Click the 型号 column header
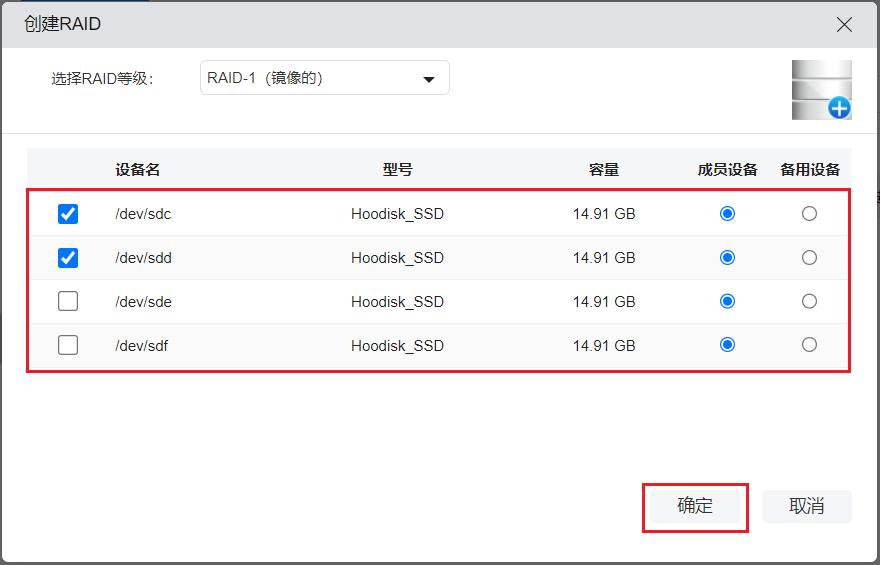The image size is (880, 565). pos(397,170)
